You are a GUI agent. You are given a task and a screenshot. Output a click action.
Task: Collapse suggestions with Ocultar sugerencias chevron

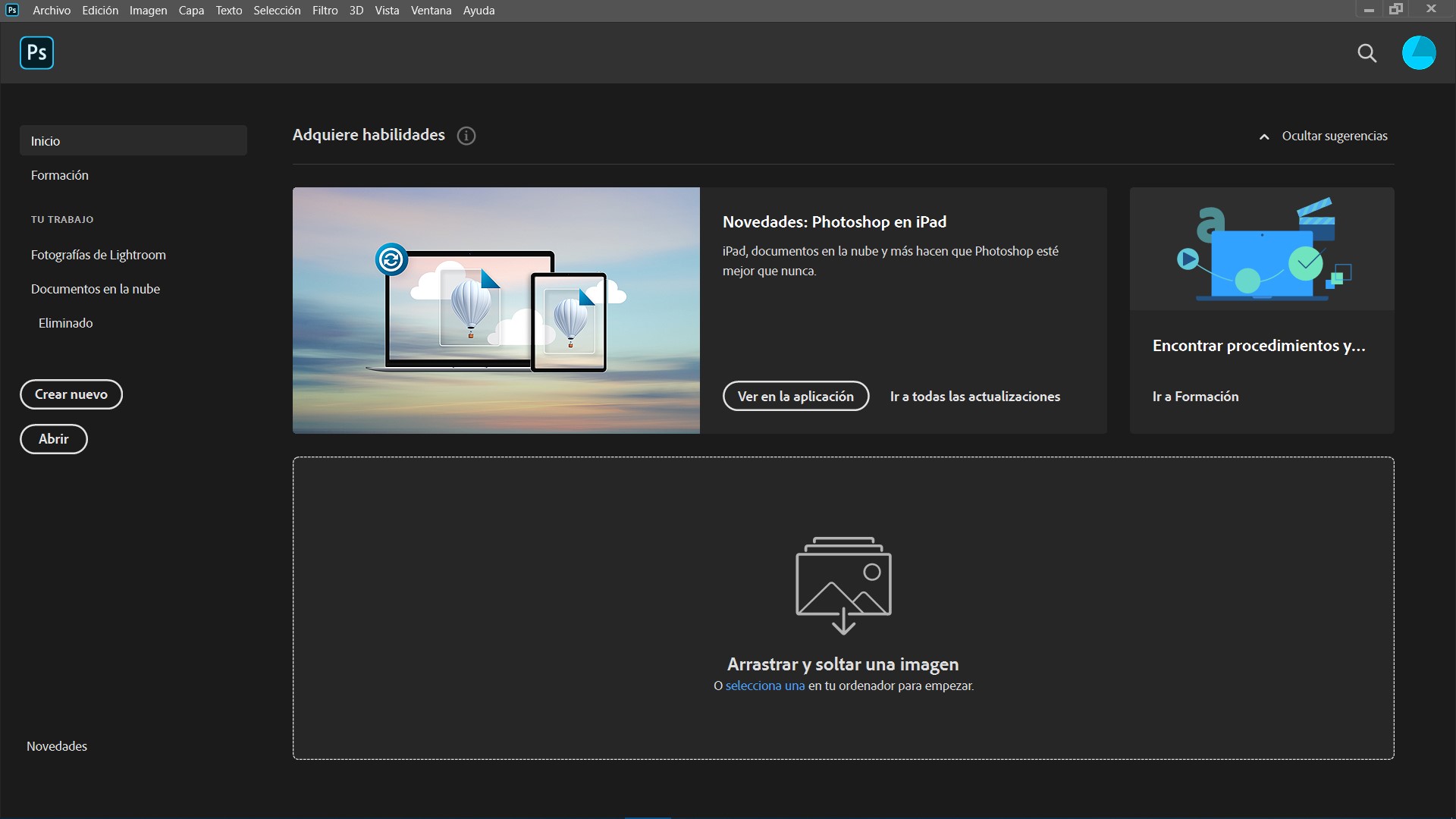point(1264,137)
